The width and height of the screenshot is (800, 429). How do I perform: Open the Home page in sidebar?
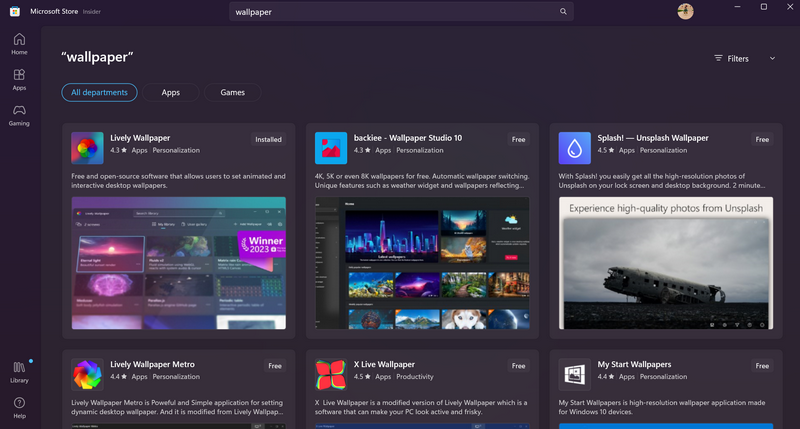(19, 44)
